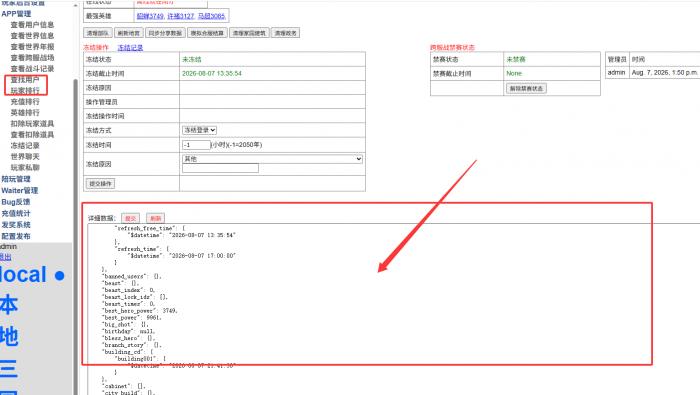
Task: Click the 同步分享数据 button
Action: pos(165,33)
